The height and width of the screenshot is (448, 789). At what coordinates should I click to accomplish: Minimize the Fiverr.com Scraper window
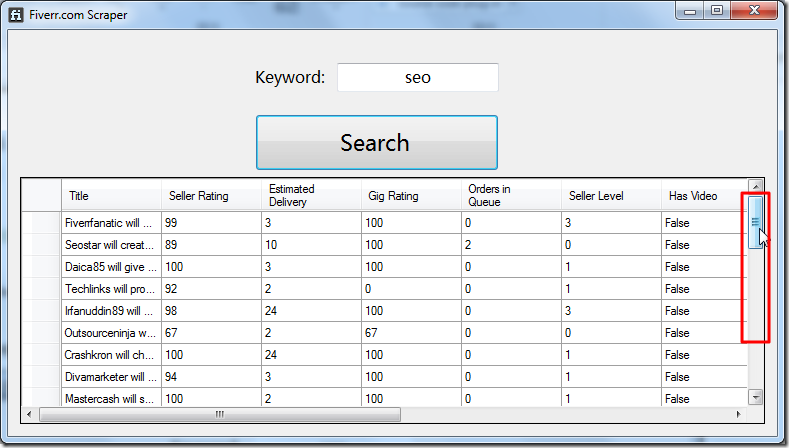[690, 11]
